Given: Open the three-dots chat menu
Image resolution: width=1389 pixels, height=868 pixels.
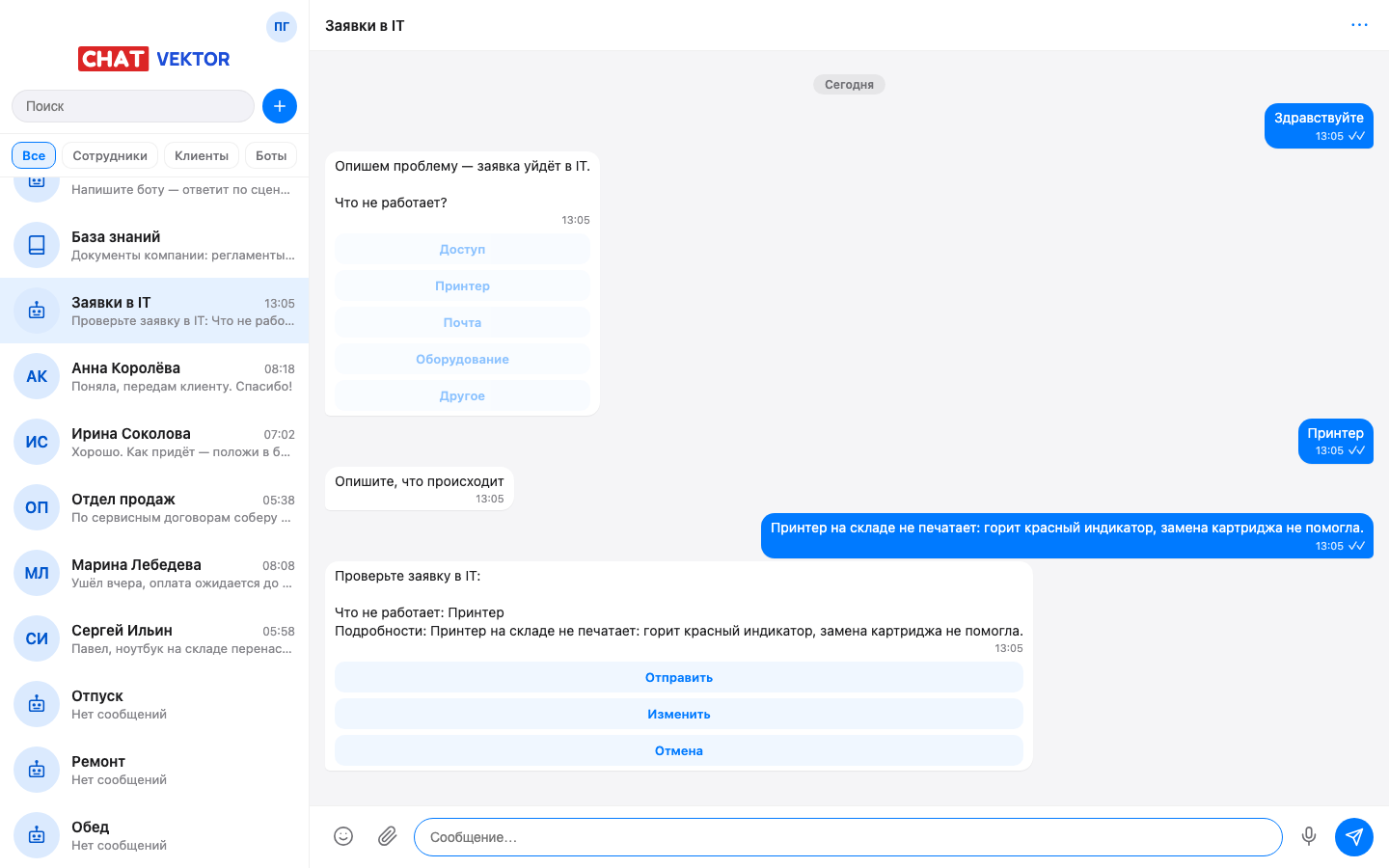Looking at the screenshot, I should (x=1359, y=25).
